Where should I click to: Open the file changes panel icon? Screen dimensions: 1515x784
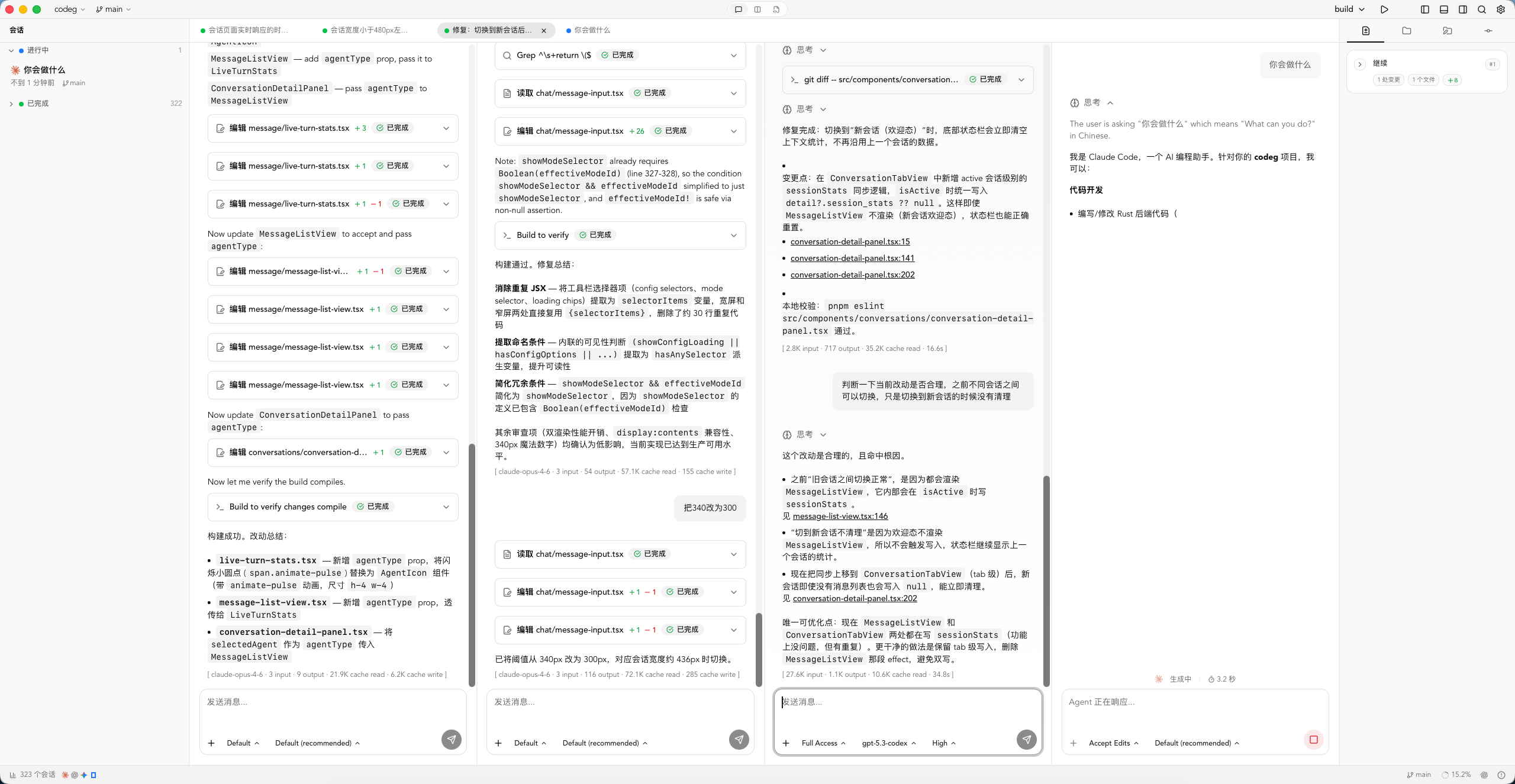(1365, 31)
